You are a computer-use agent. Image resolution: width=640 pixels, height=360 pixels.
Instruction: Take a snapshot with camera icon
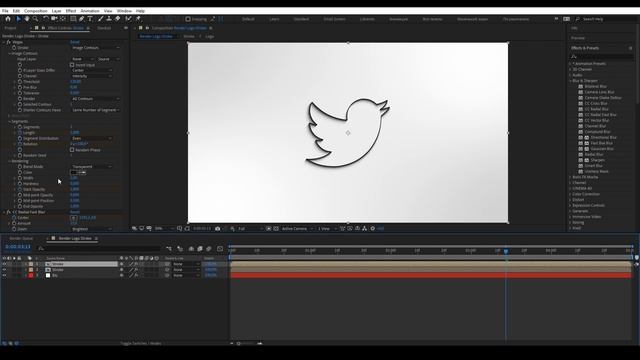click(218, 229)
